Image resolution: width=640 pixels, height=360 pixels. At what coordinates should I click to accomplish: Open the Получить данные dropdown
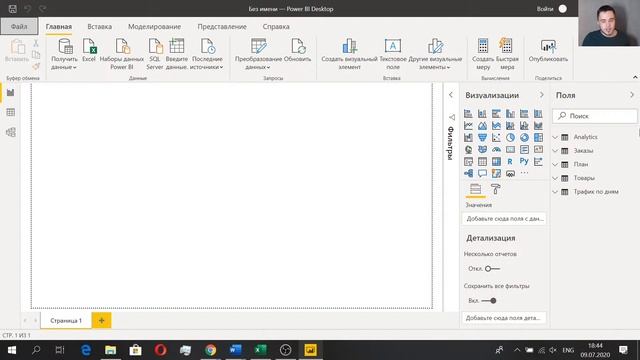pyautogui.click(x=64, y=55)
